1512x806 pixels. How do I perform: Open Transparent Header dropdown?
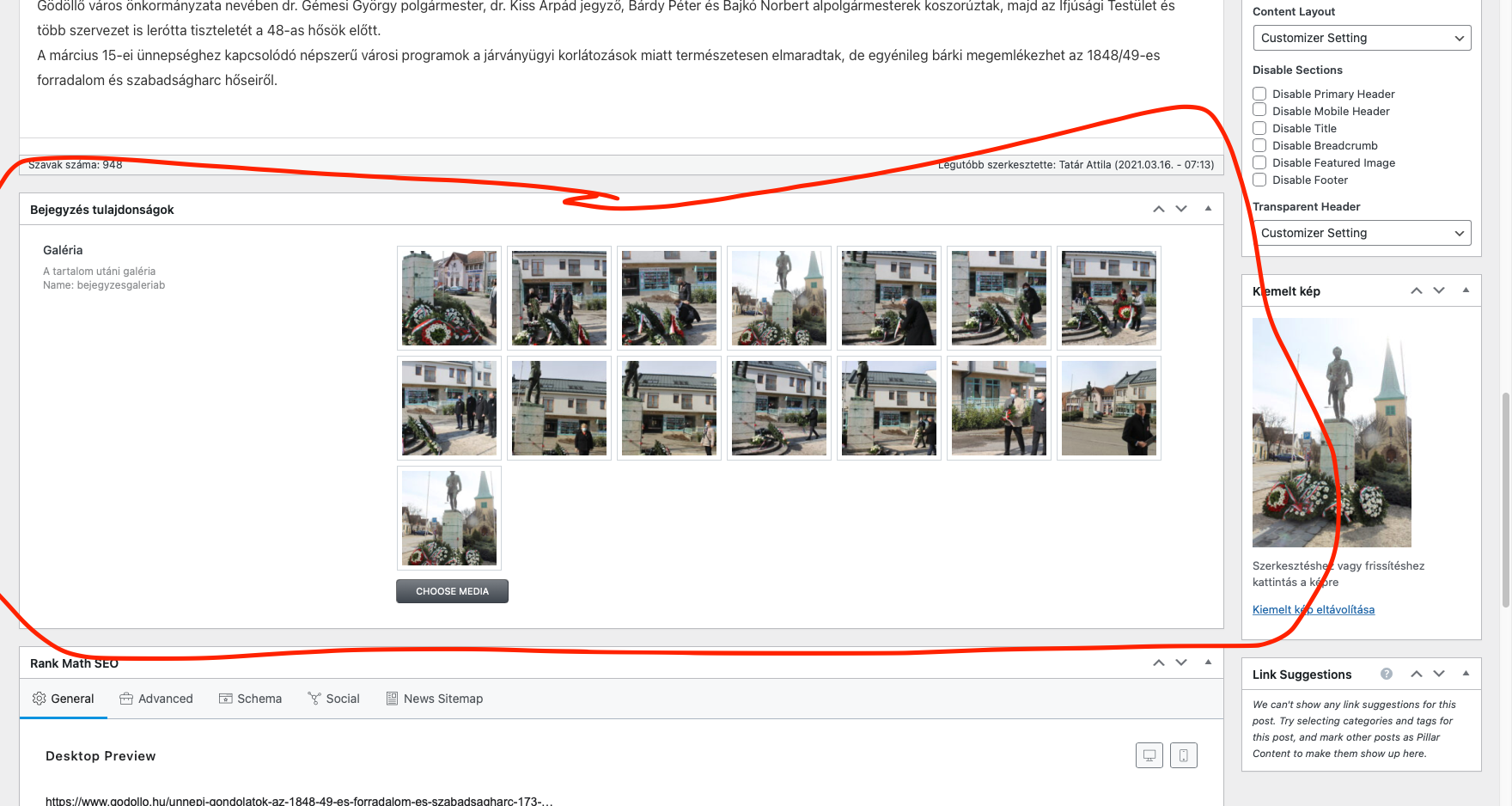1361,233
